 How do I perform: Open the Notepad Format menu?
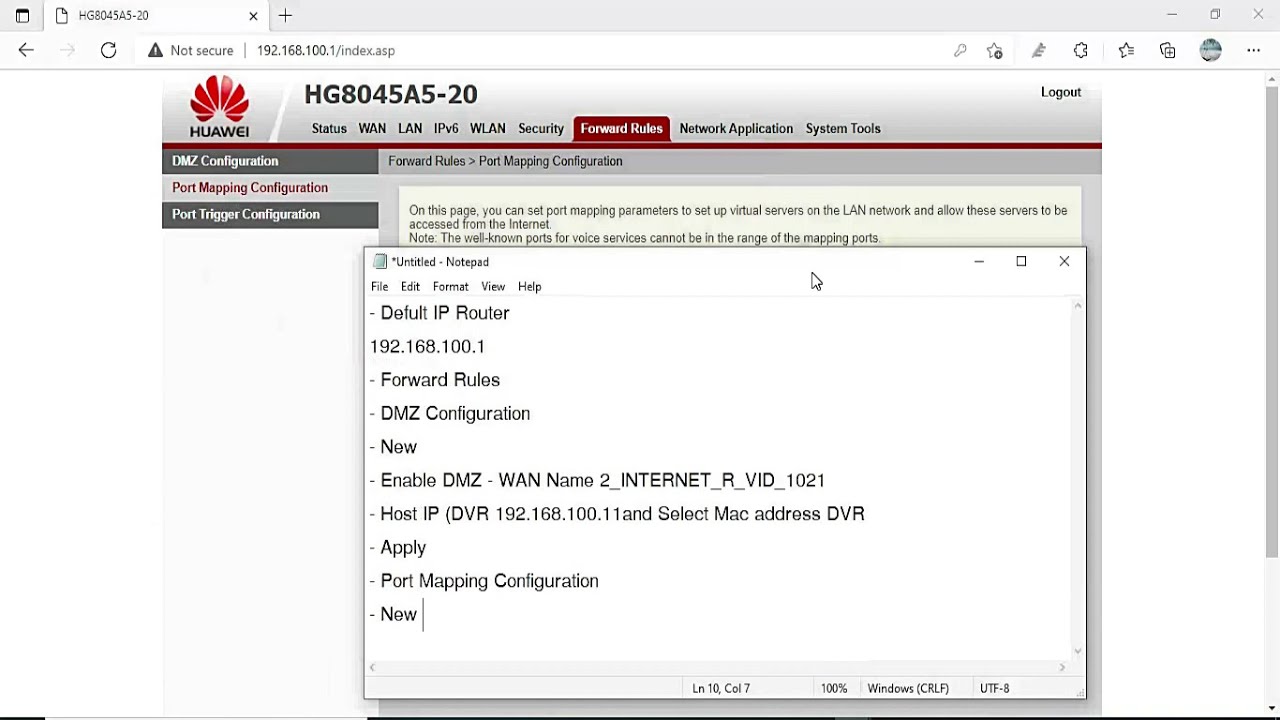coord(450,287)
